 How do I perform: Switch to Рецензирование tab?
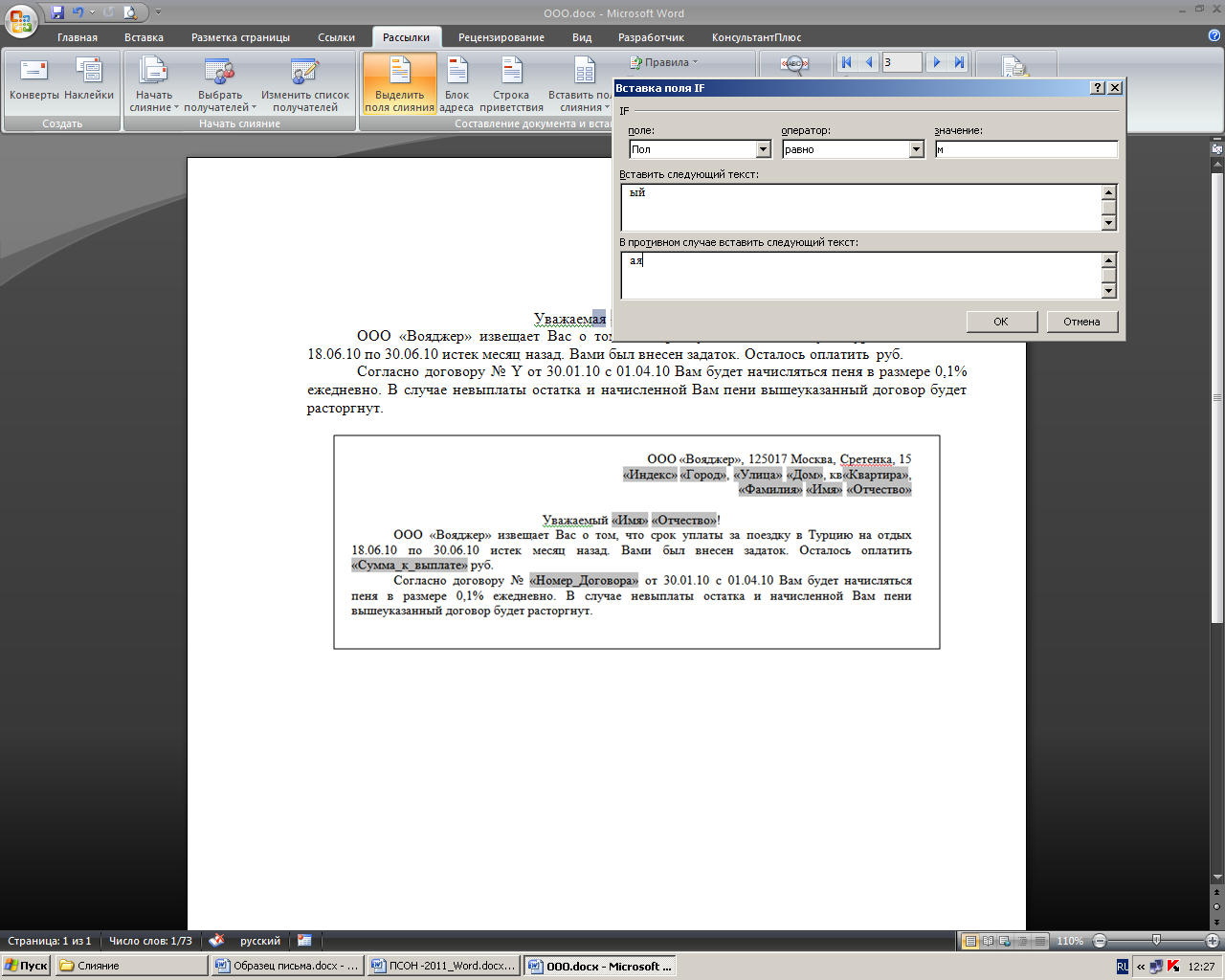pos(501,37)
